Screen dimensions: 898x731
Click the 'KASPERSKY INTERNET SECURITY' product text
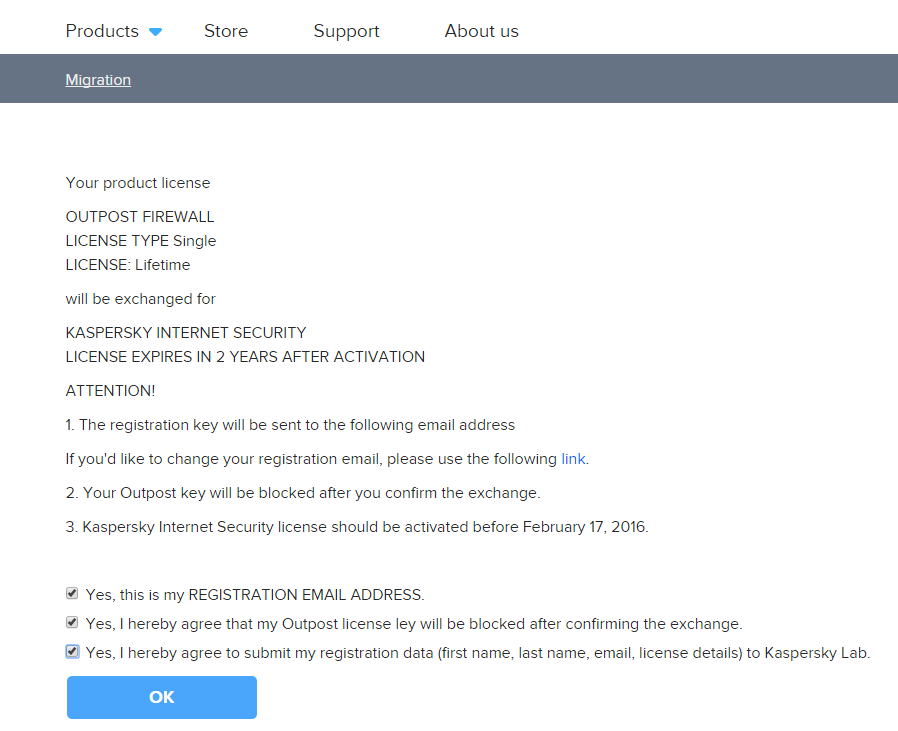(186, 333)
